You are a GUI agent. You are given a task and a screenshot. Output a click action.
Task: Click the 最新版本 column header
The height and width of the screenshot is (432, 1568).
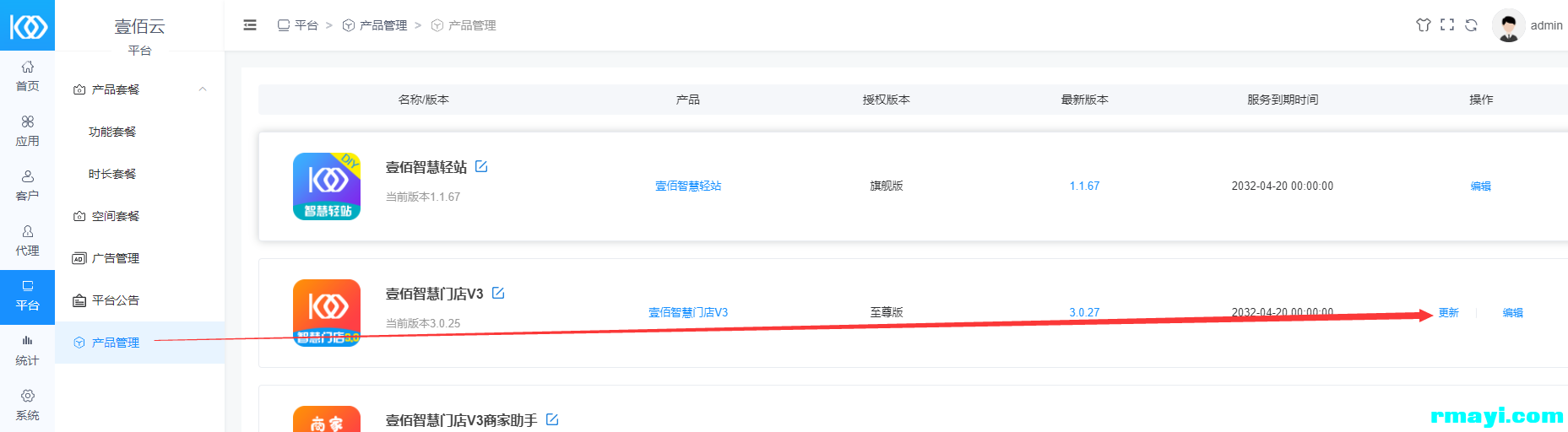pyautogui.click(x=1085, y=100)
